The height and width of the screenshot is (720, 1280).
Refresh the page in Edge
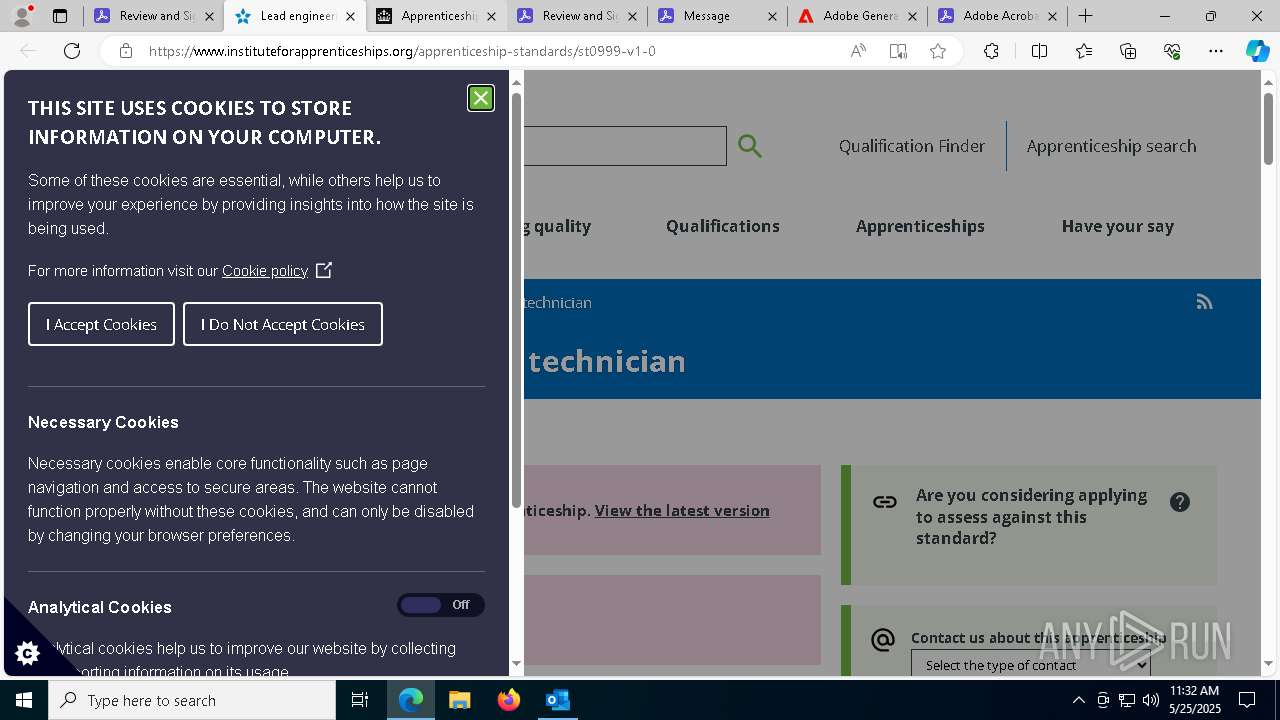[72, 51]
